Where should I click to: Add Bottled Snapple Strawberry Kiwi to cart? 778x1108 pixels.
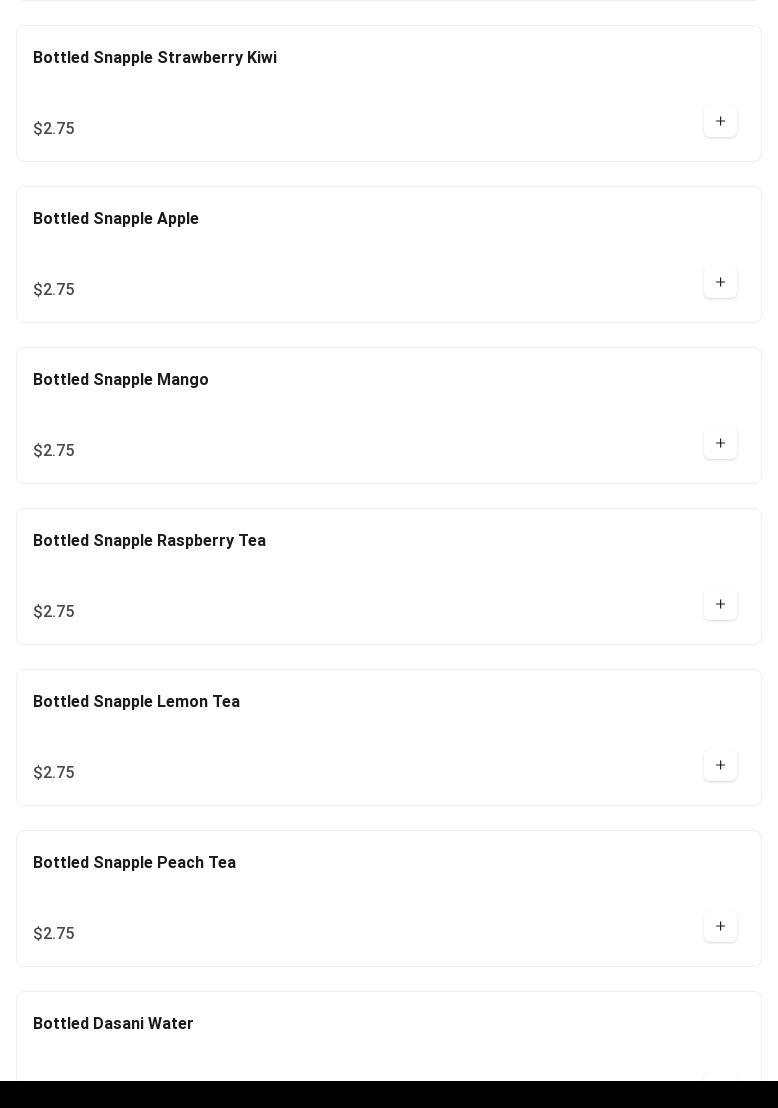click(x=720, y=122)
